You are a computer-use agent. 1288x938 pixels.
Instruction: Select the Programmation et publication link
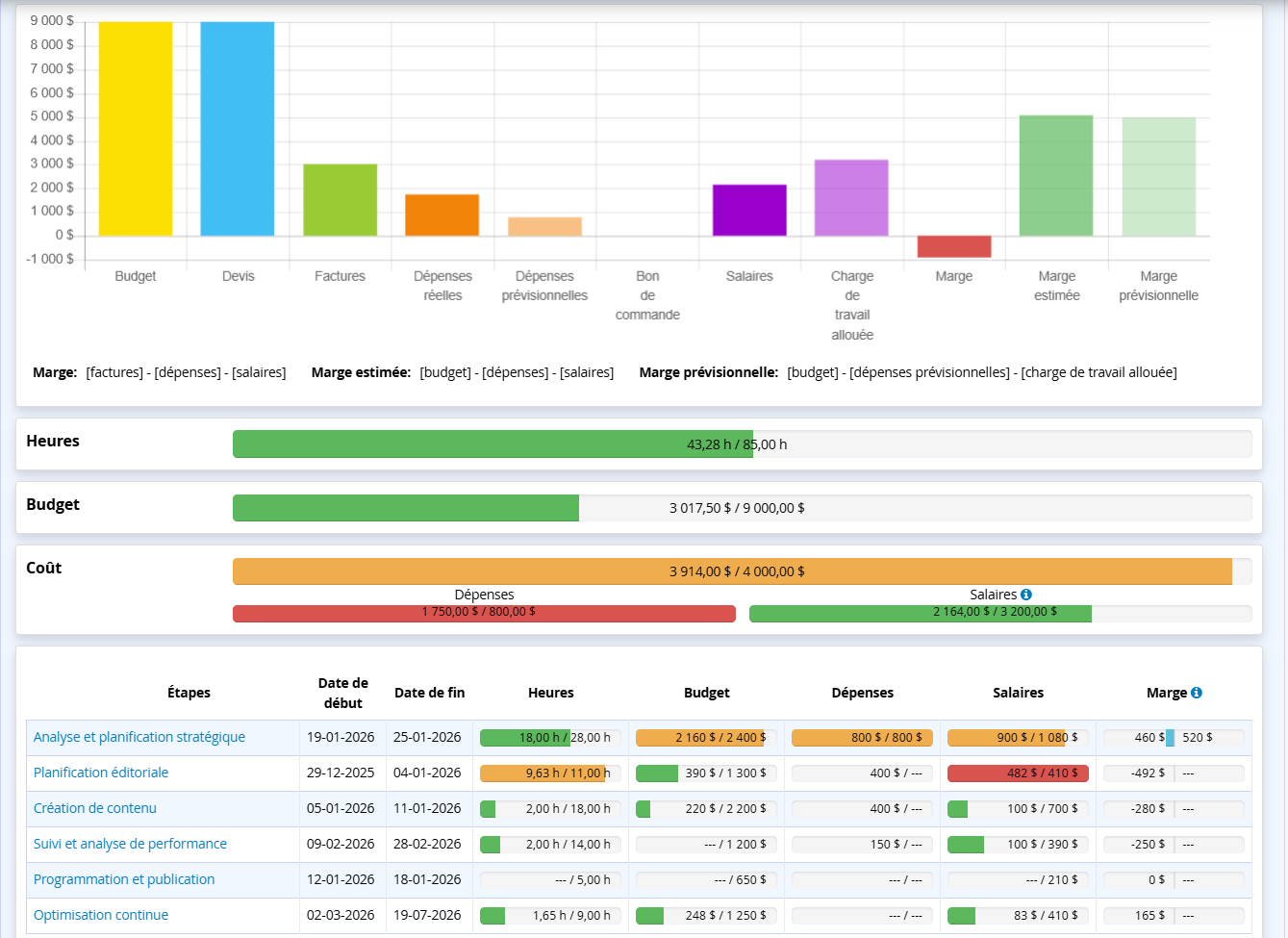click(124, 879)
